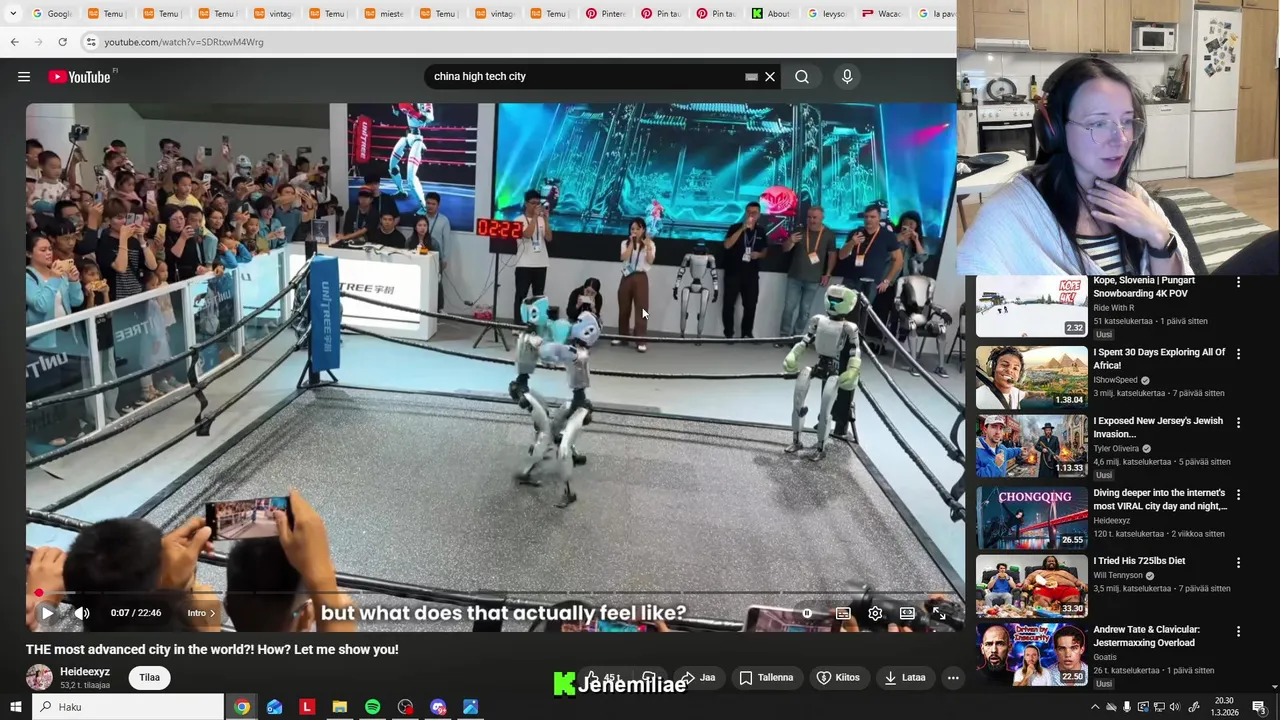Screen dimensions: 1280x720
Task: Switch to the levyso tab
Action: coord(826,13)
